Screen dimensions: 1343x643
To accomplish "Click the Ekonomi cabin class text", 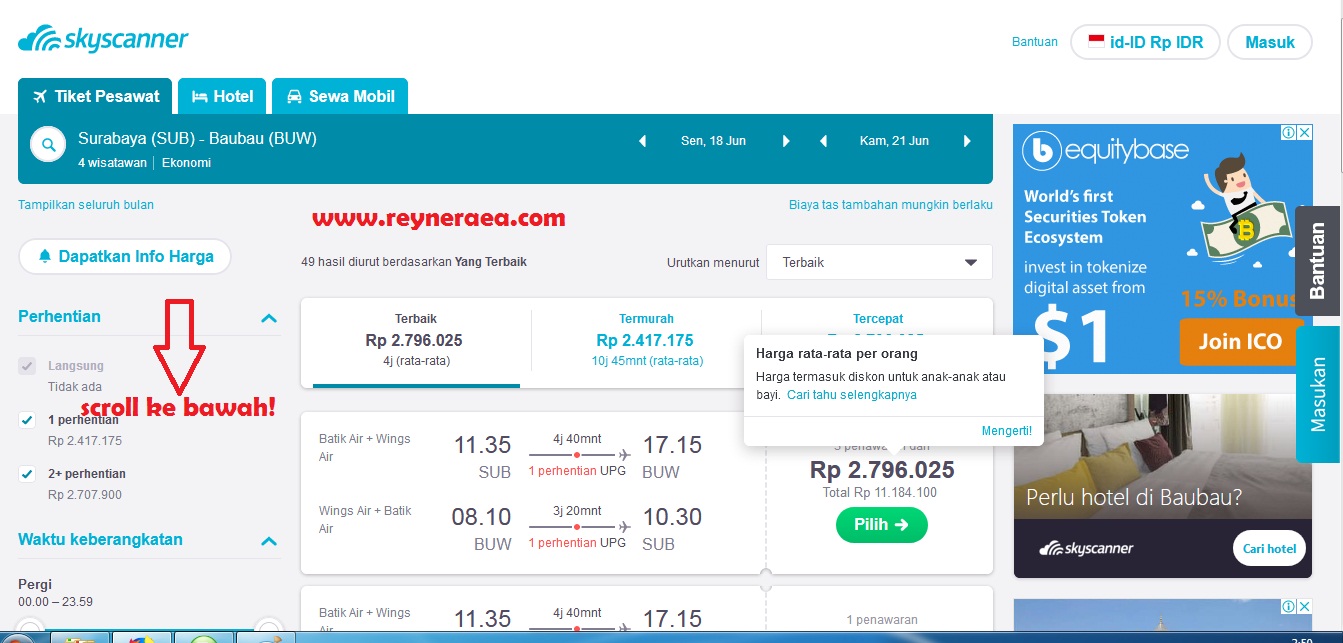I will [x=186, y=162].
